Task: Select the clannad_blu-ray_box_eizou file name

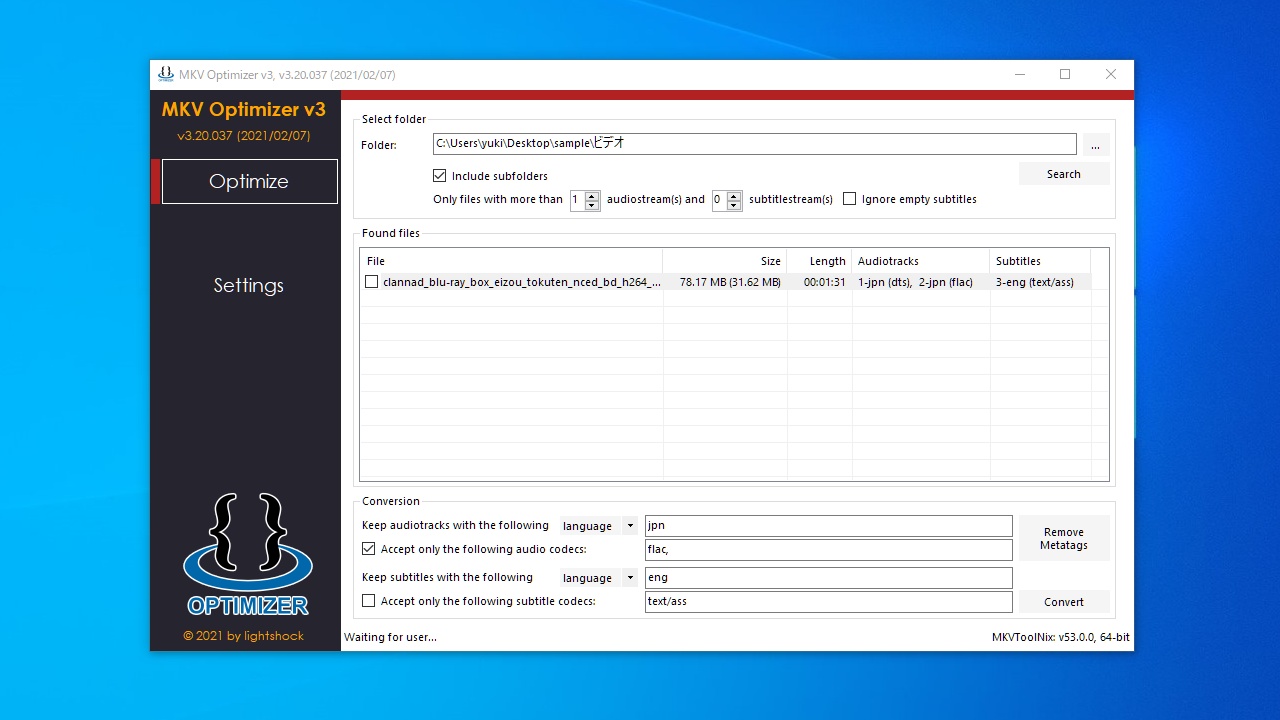Action: [522, 282]
